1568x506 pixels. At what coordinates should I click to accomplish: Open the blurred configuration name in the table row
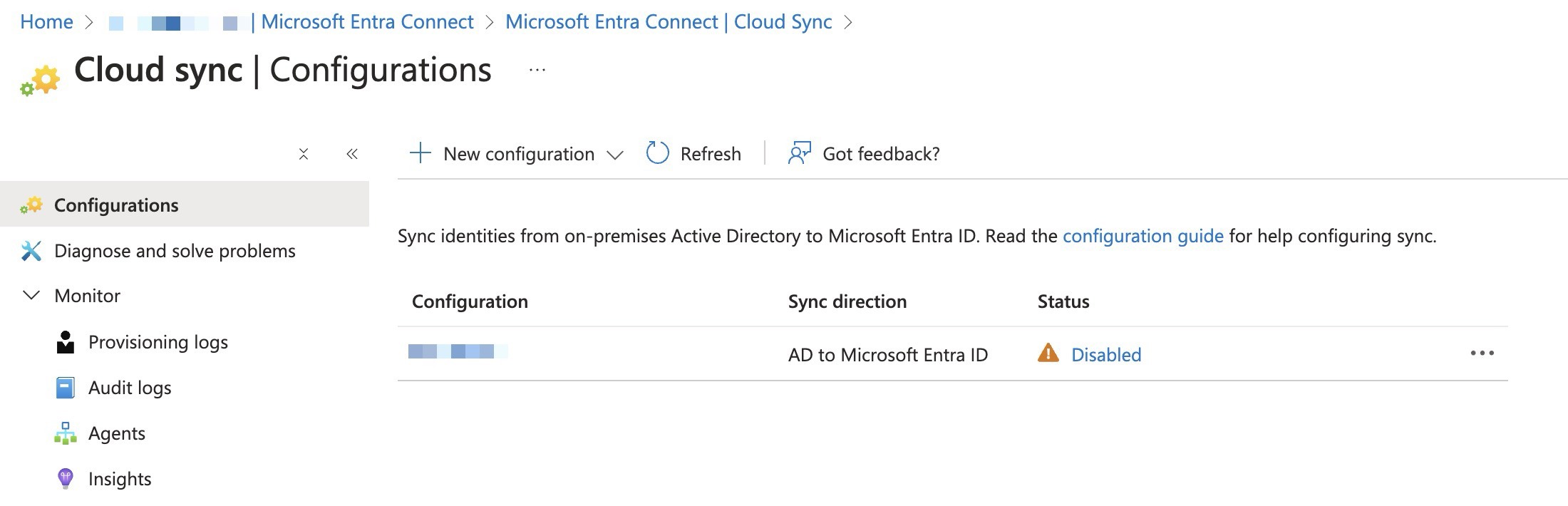[458, 351]
